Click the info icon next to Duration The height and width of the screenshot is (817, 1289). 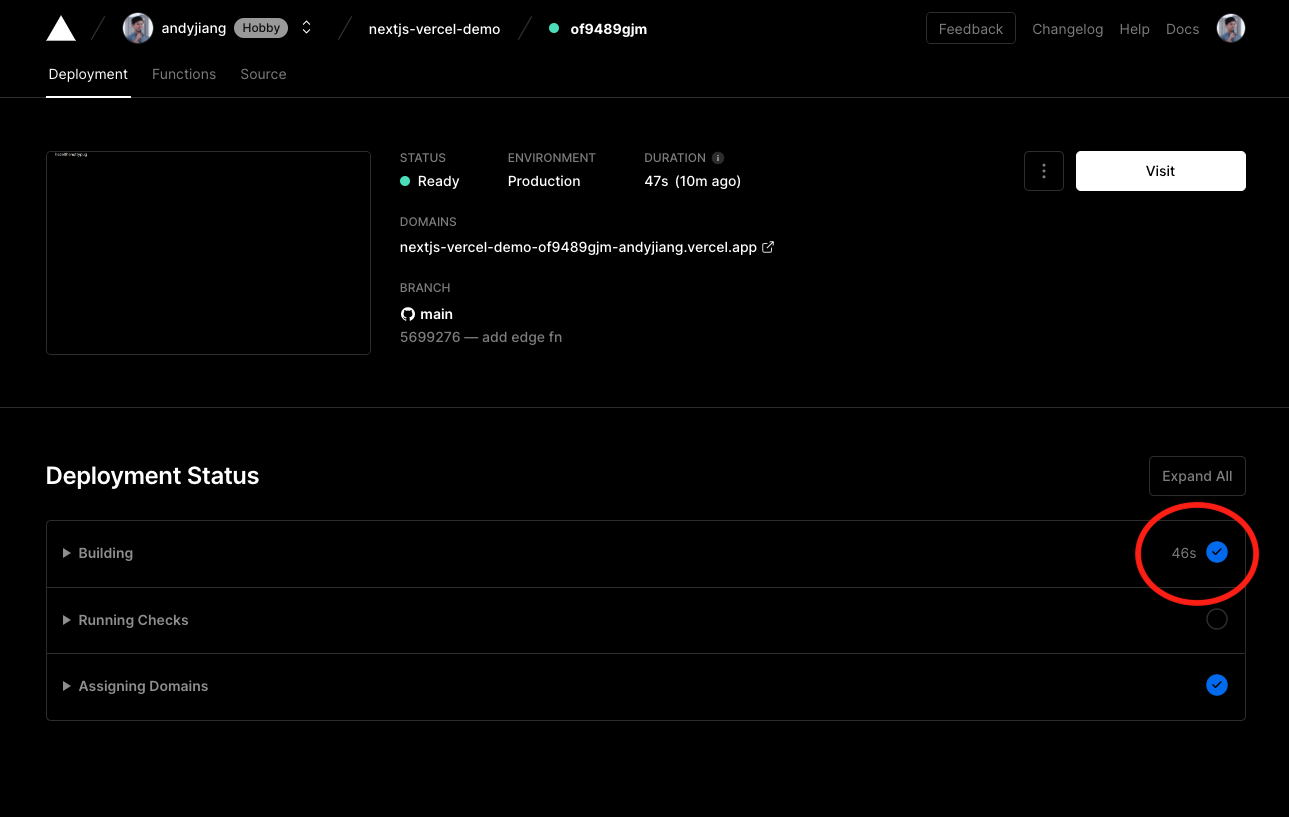click(x=719, y=157)
